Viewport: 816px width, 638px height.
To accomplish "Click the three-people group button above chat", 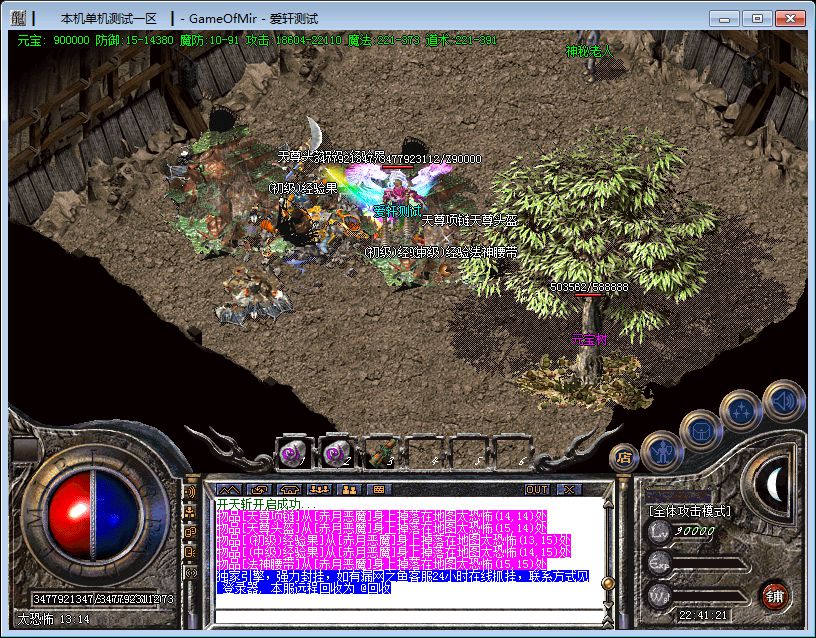I will coord(319,490).
